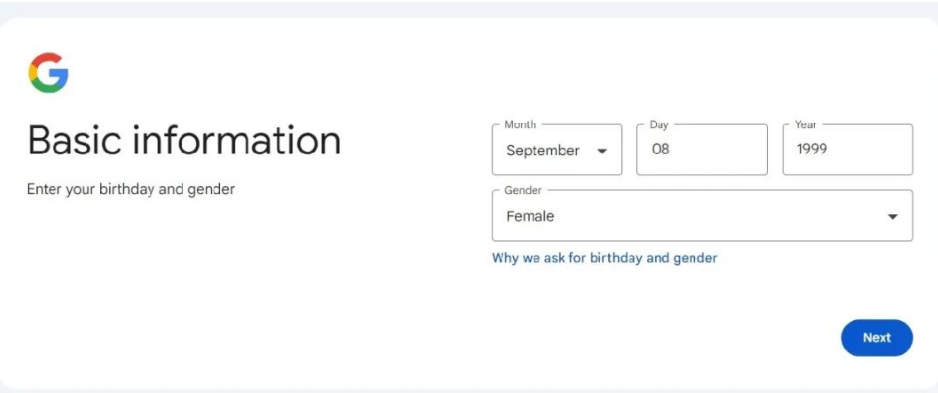
Task: Click the caret arrow beside September
Action: pos(602,151)
